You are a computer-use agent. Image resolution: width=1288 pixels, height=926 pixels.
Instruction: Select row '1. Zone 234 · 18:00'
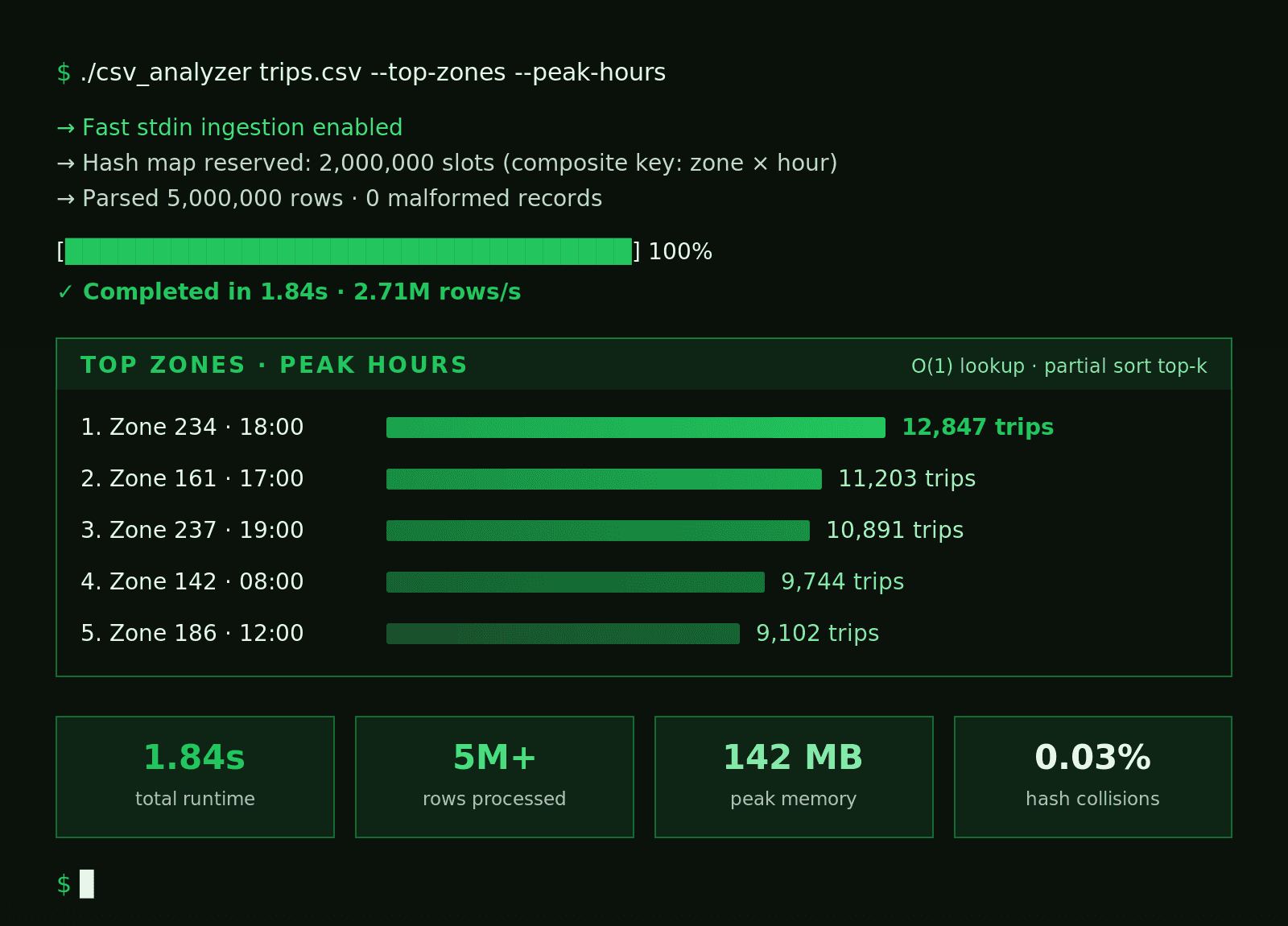(x=192, y=428)
